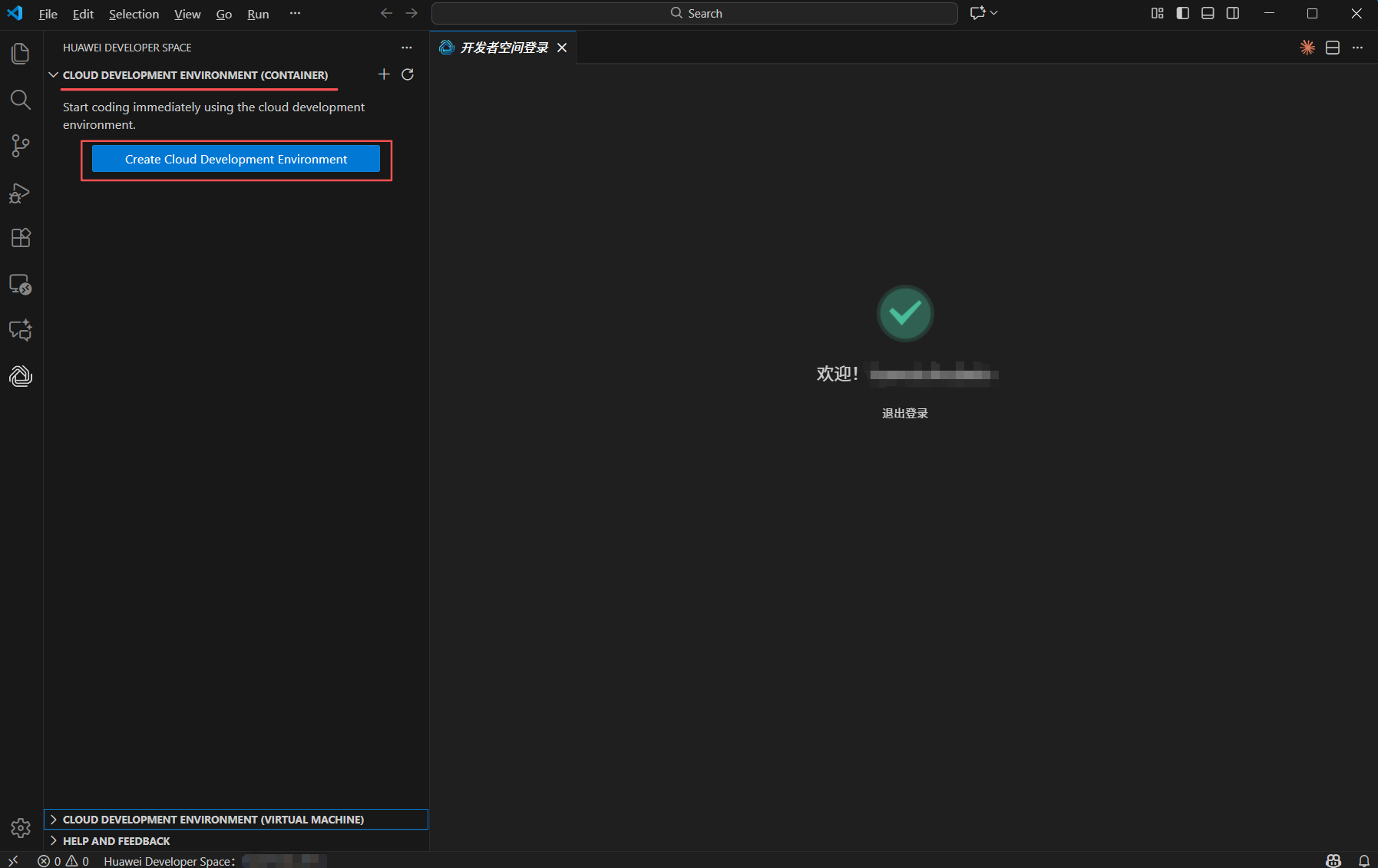This screenshot has width=1378, height=868.
Task: Click the 退出登录 logout link
Action: point(904,414)
